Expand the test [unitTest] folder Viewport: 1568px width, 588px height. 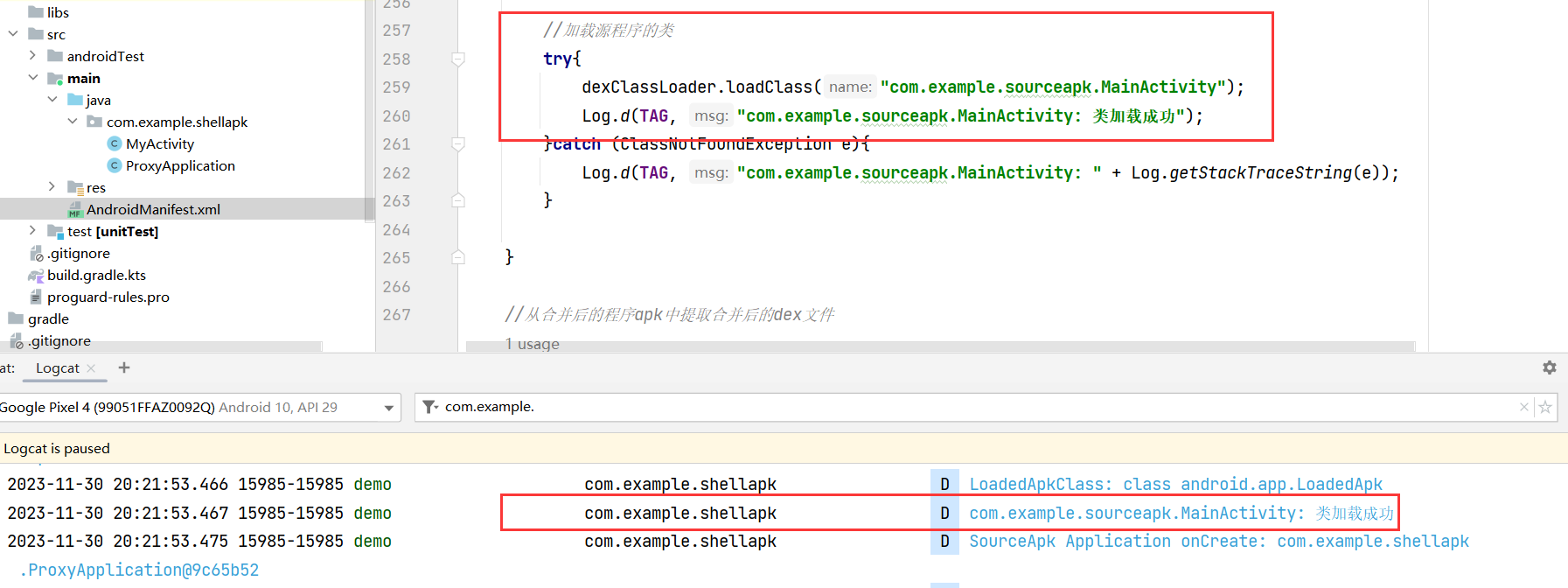click(32, 231)
